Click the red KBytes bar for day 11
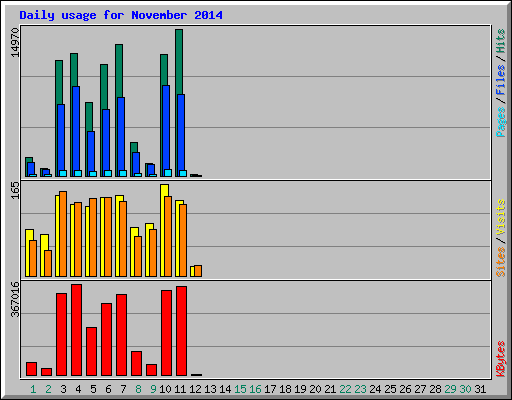 pyautogui.click(x=181, y=331)
